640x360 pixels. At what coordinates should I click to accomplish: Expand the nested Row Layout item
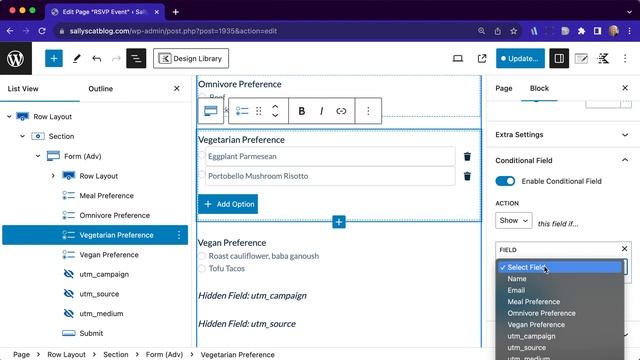click(53, 176)
